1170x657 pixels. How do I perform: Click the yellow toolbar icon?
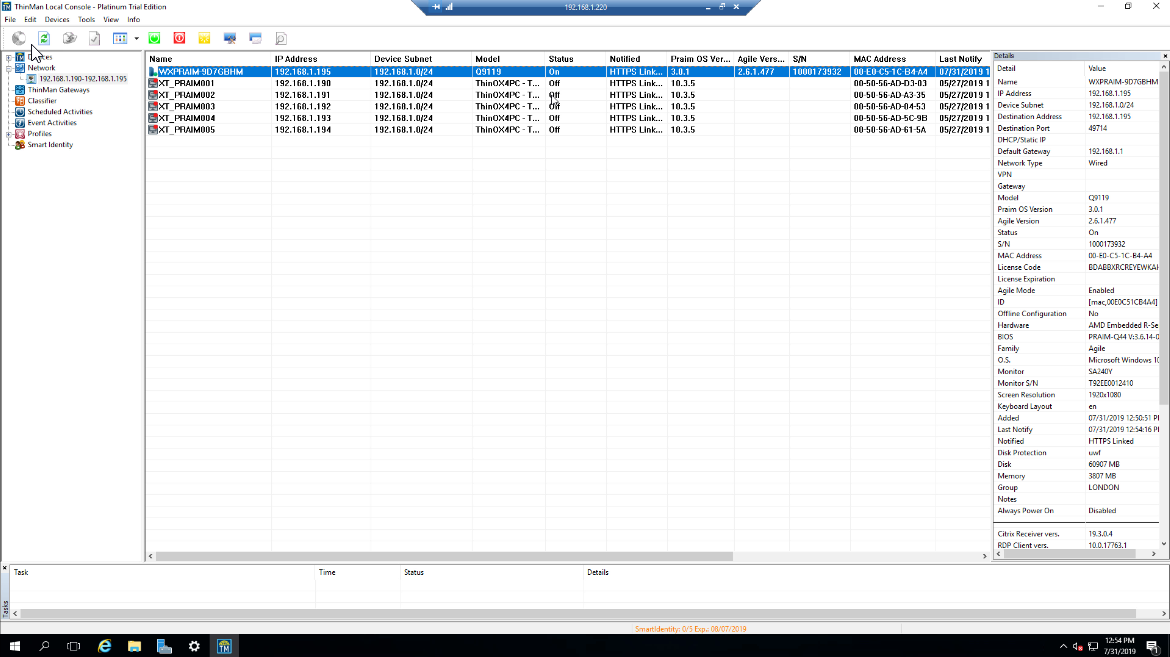point(204,38)
